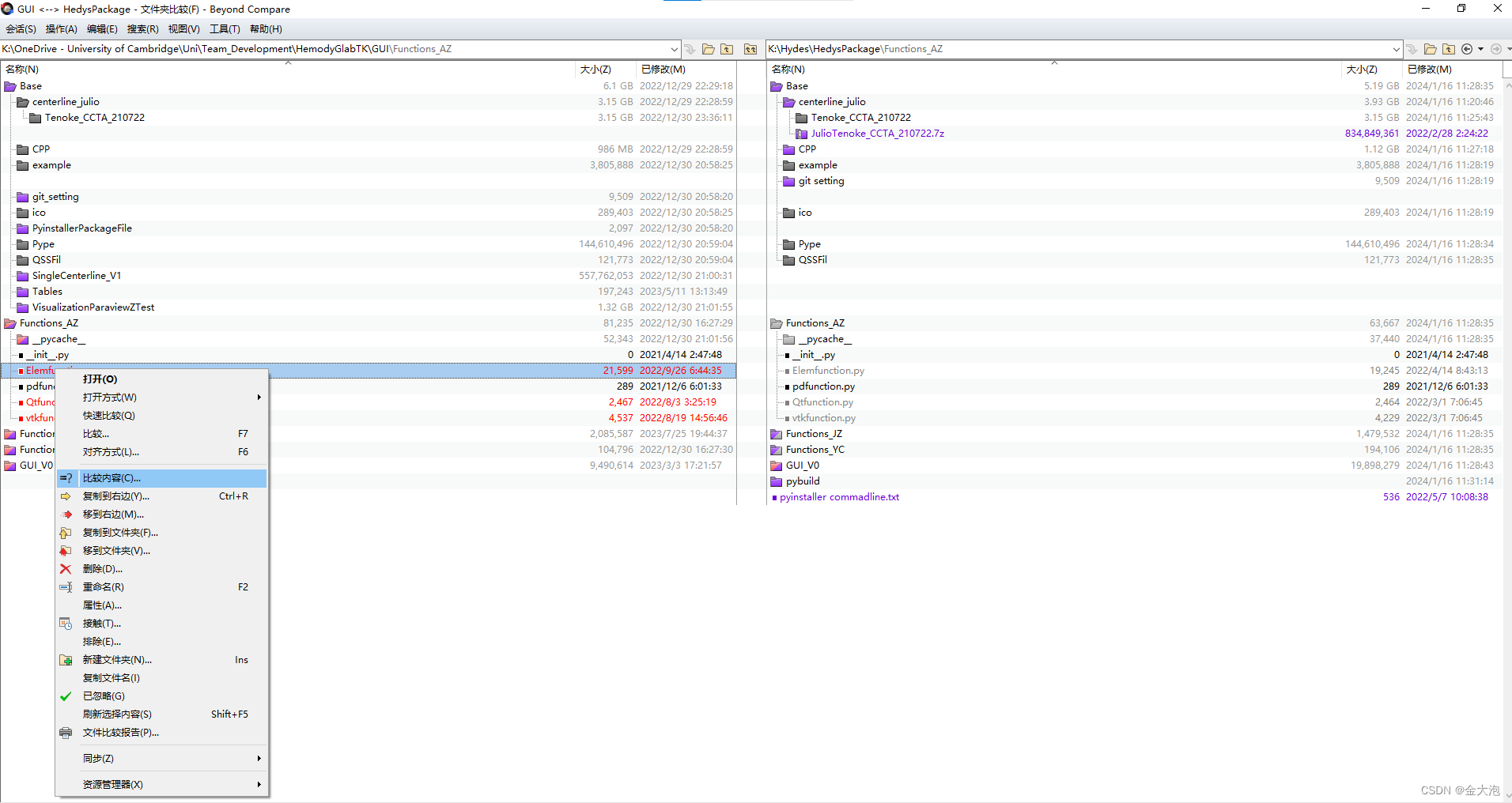
Task: Click the rename icon in context menu
Action: tap(66, 587)
